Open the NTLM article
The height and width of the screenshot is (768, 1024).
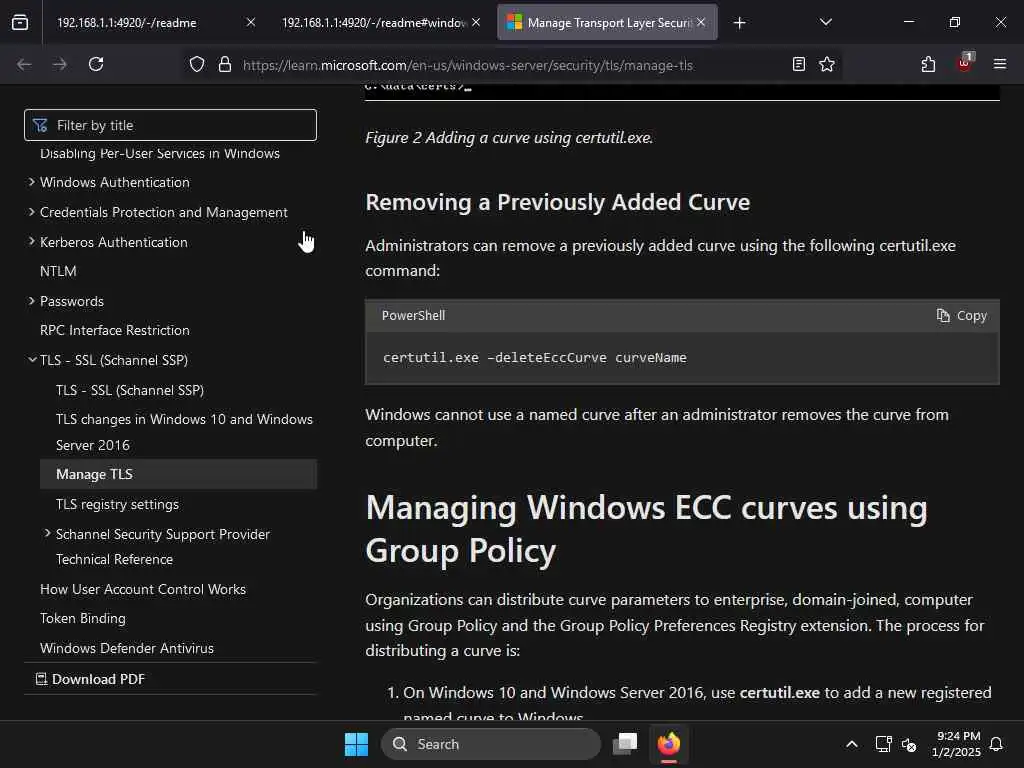coord(58,271)
